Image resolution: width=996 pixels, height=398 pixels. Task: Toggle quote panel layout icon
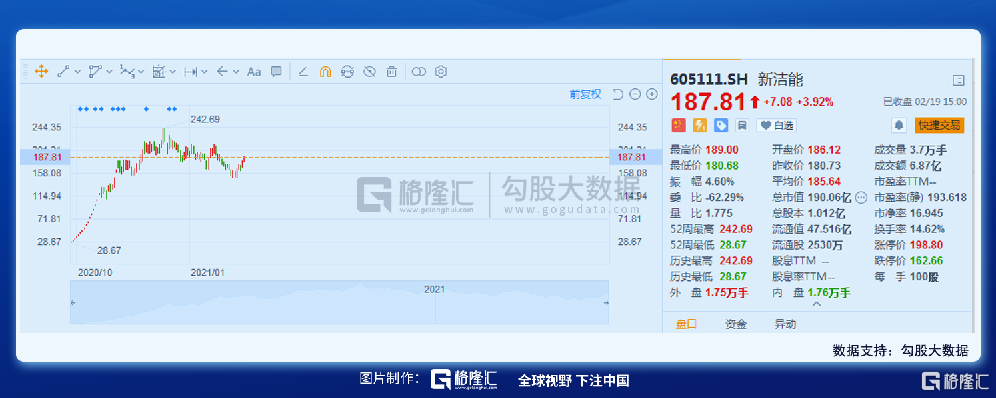[959, 80]
